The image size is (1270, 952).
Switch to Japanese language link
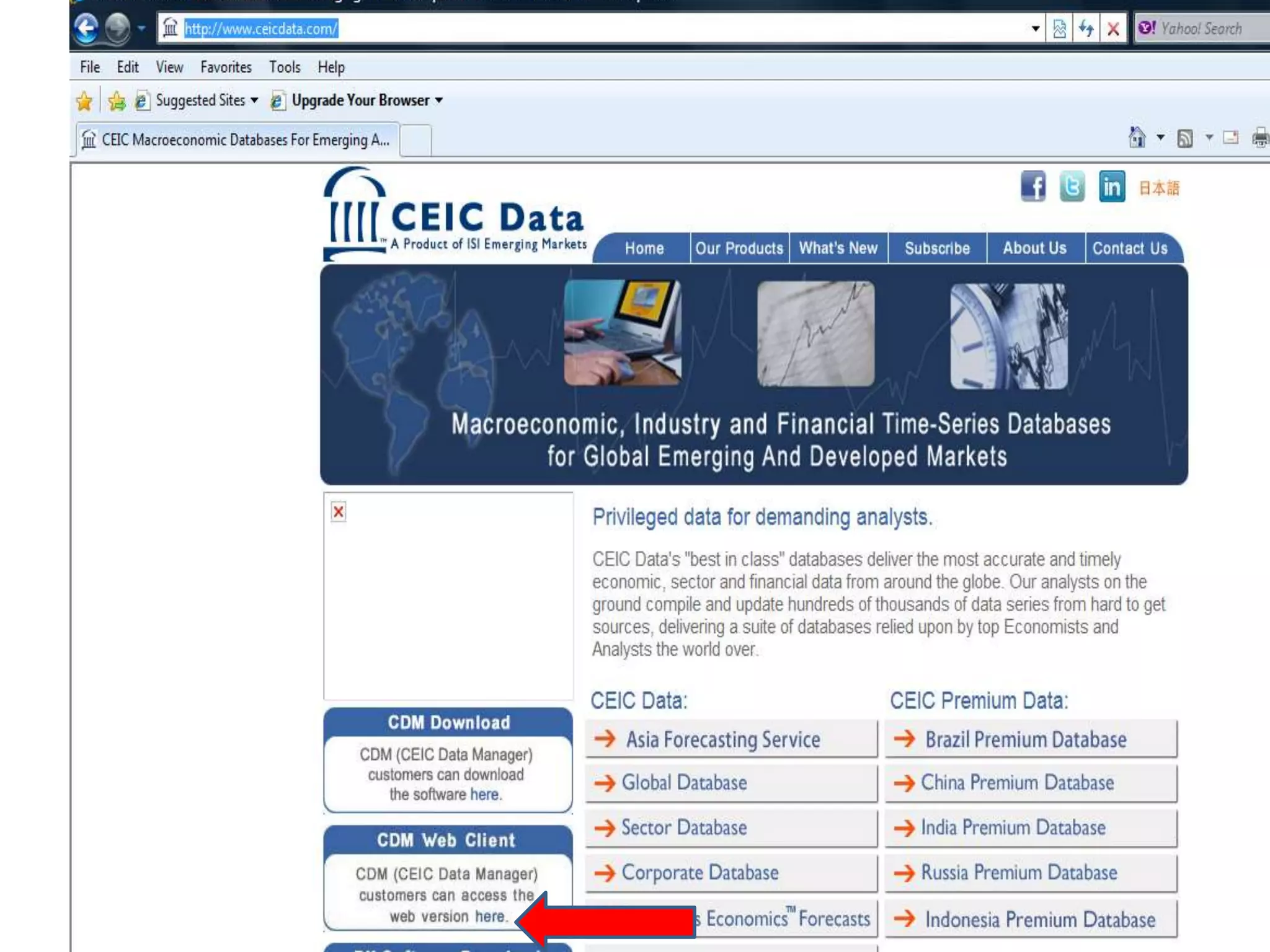pyautogui.click(x=1158, y=188)
